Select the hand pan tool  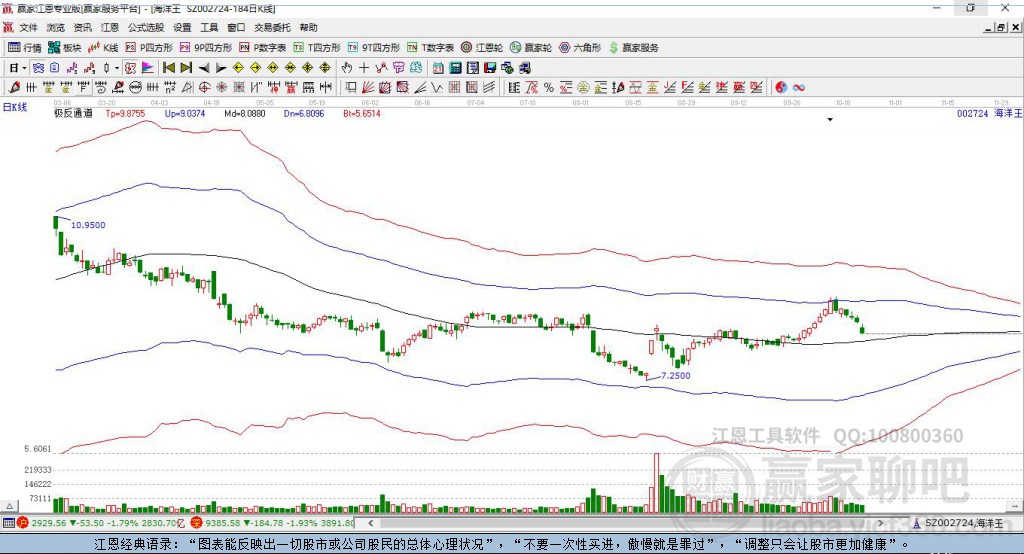point(347,68)
